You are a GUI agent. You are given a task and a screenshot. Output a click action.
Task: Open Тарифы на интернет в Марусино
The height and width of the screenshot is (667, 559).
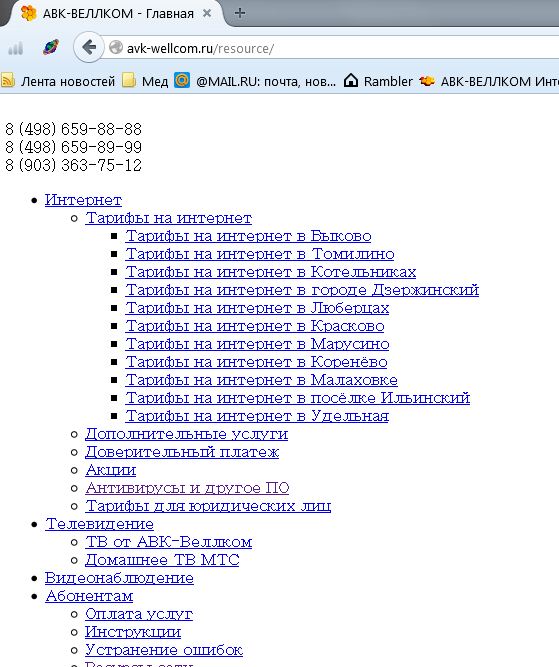click(257, 344)
